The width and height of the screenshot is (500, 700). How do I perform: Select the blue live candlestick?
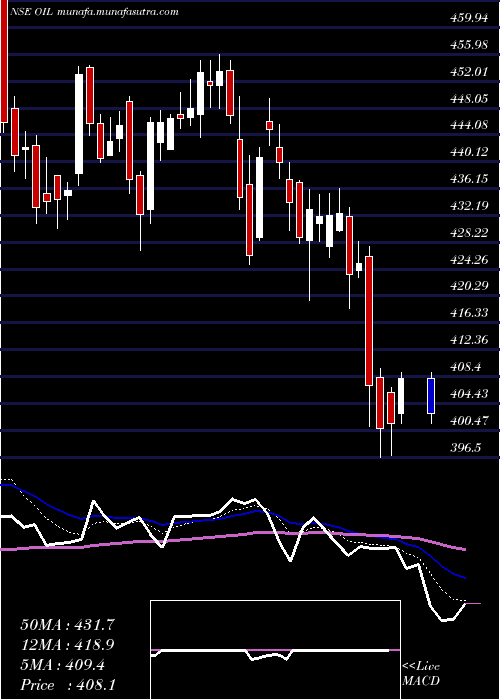[x=431, y=396]
